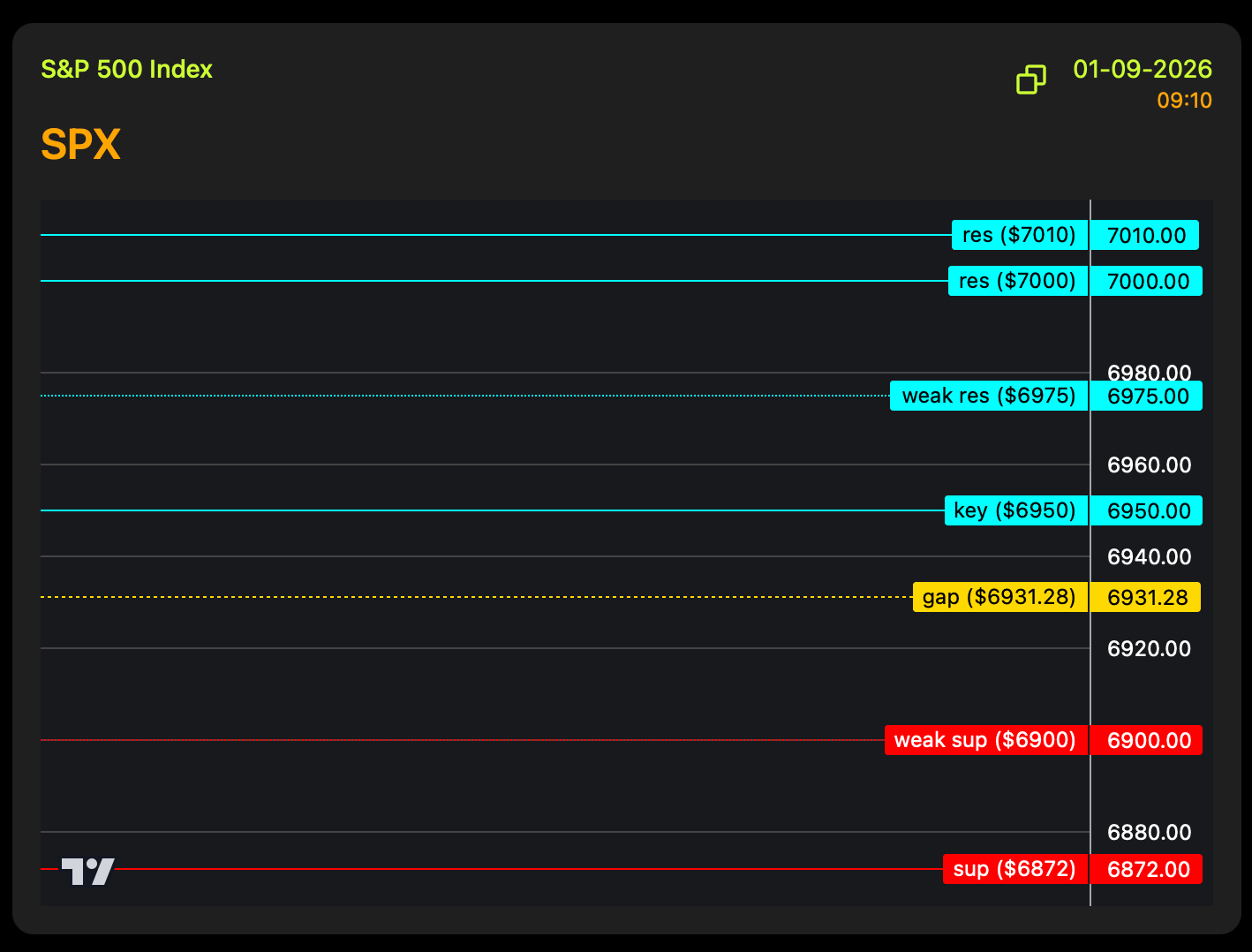Click the 6950.00 cyan price tag

(1147, 510)
